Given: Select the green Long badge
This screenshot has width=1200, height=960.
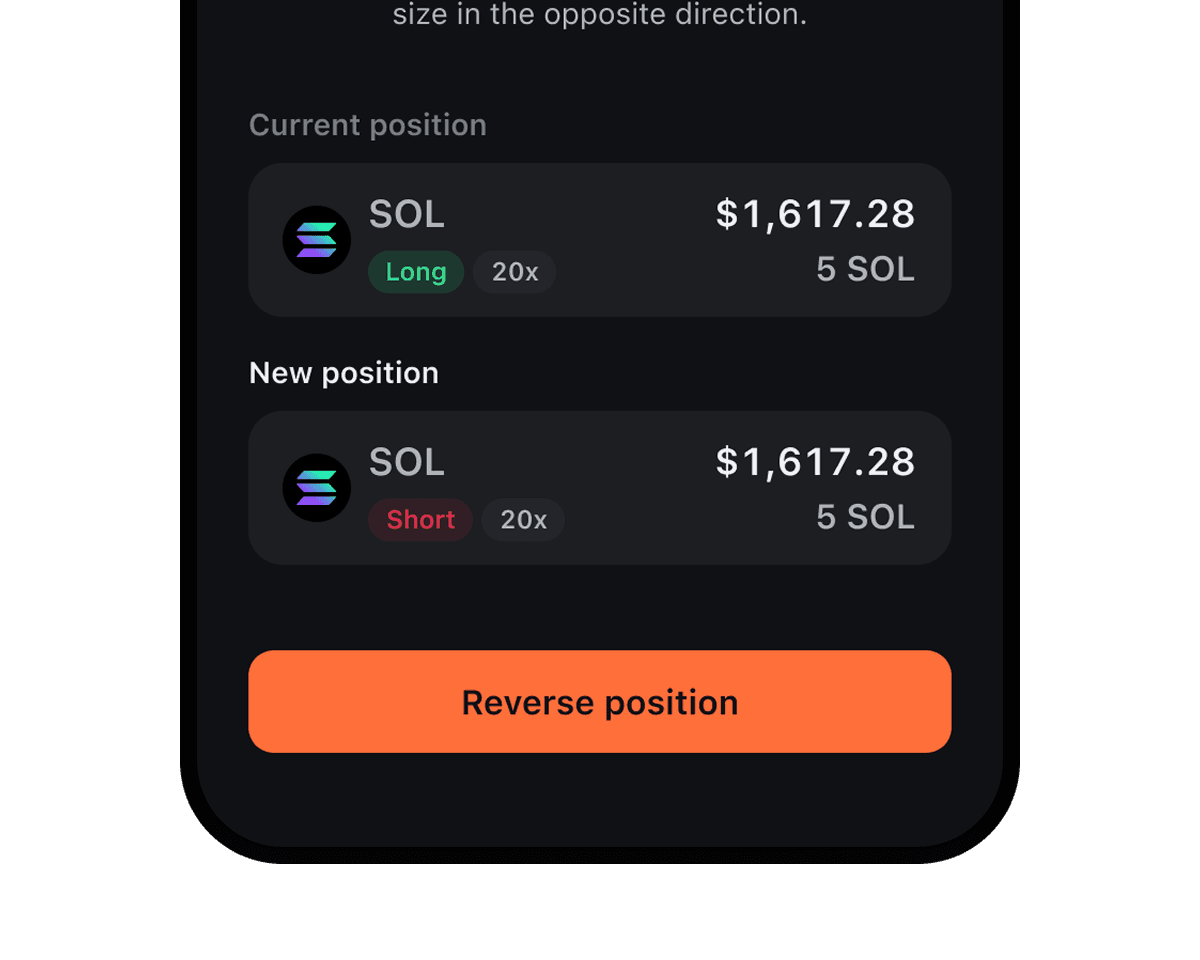Looking at the screenshot, I should coord(416,272).
